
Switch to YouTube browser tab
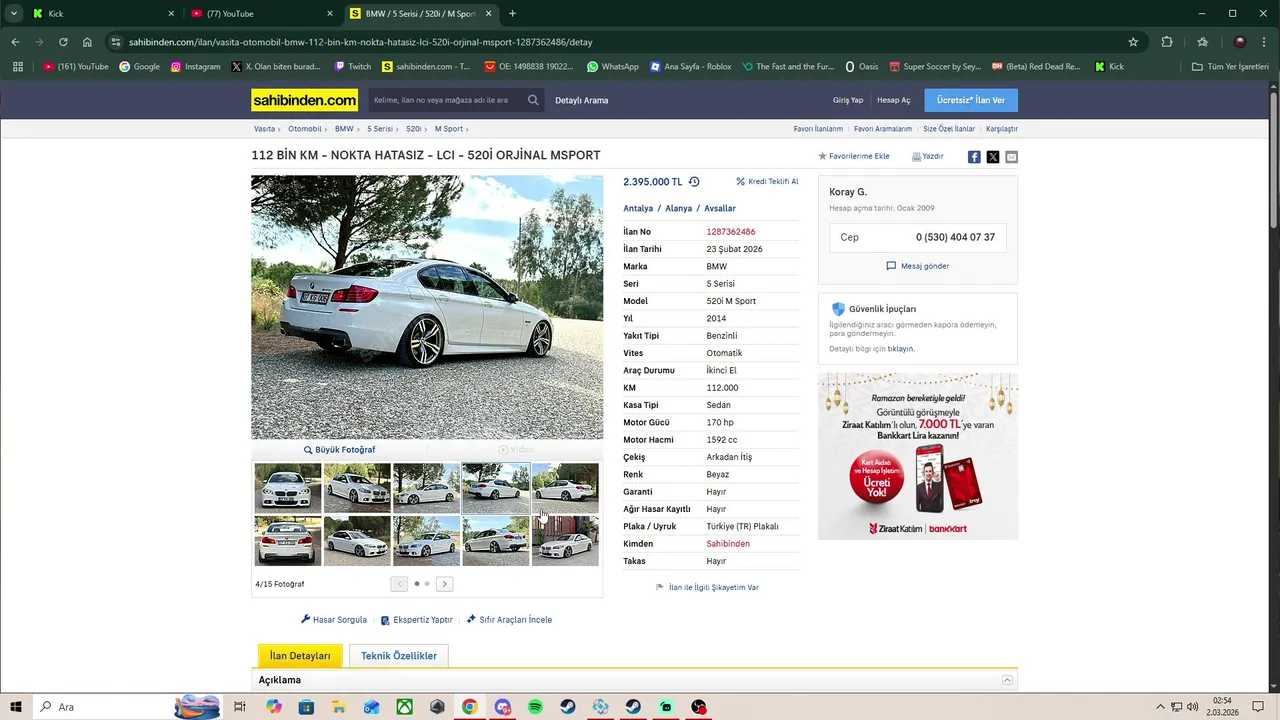(262, 13)
